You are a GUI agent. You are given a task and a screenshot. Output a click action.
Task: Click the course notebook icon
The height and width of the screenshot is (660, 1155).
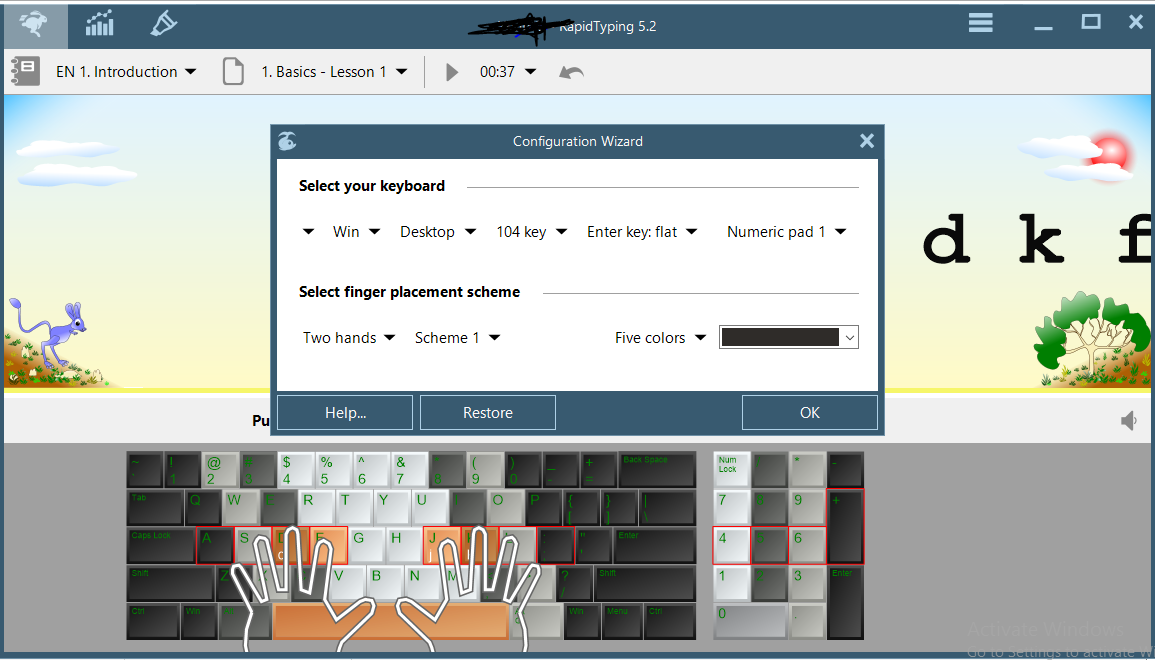24,71
